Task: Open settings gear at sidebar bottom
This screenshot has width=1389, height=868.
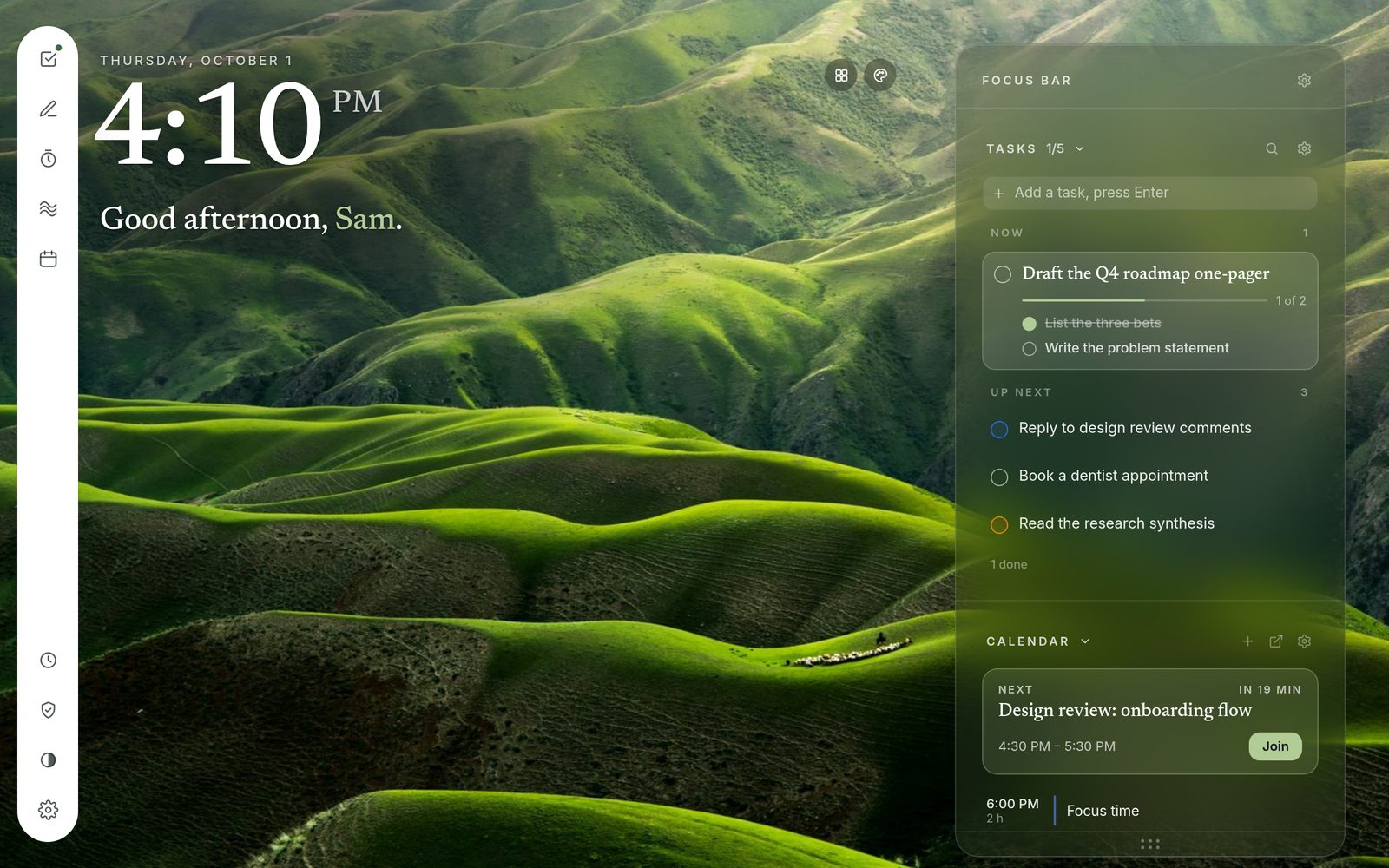Action: (49, 810)
